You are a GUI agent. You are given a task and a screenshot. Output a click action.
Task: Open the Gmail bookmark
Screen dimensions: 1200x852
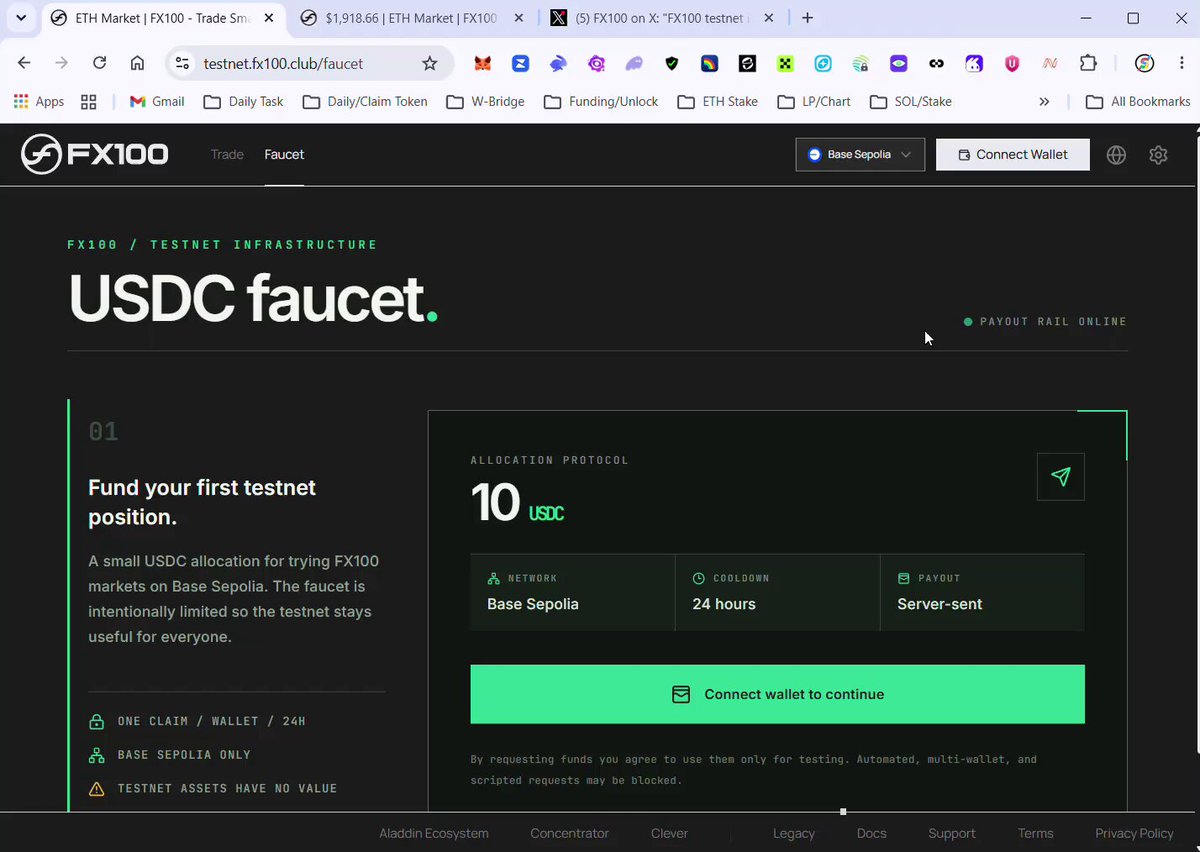point(157,101)
